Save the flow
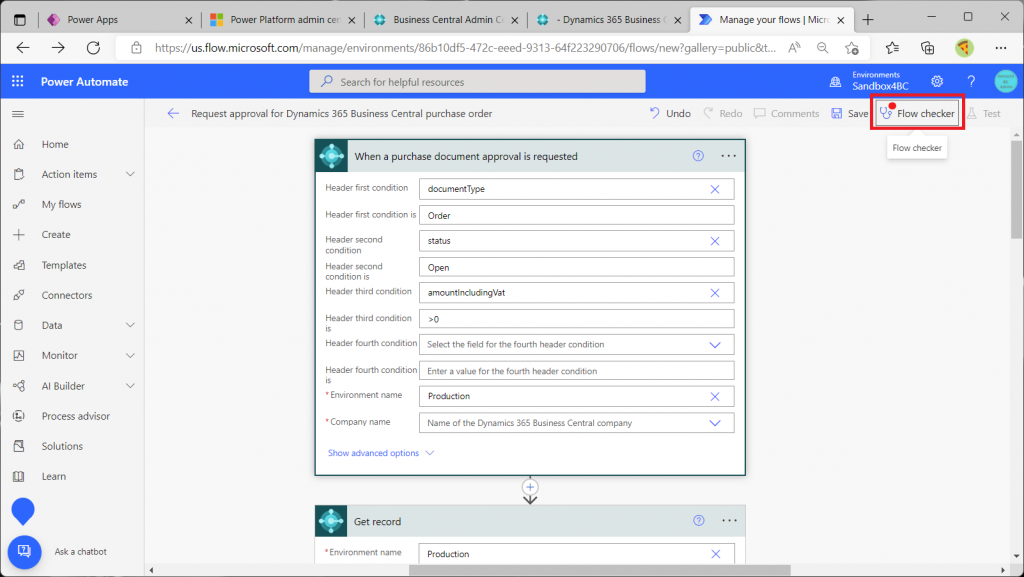Screen dimensions: 1024x577 click(850, 114)
